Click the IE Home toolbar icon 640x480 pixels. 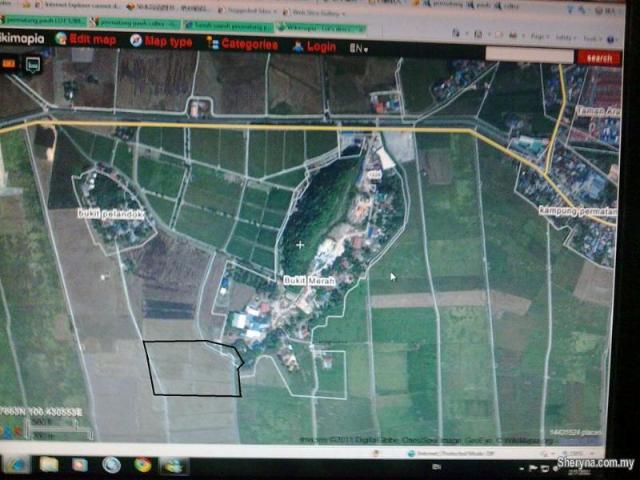click(456, 34)
